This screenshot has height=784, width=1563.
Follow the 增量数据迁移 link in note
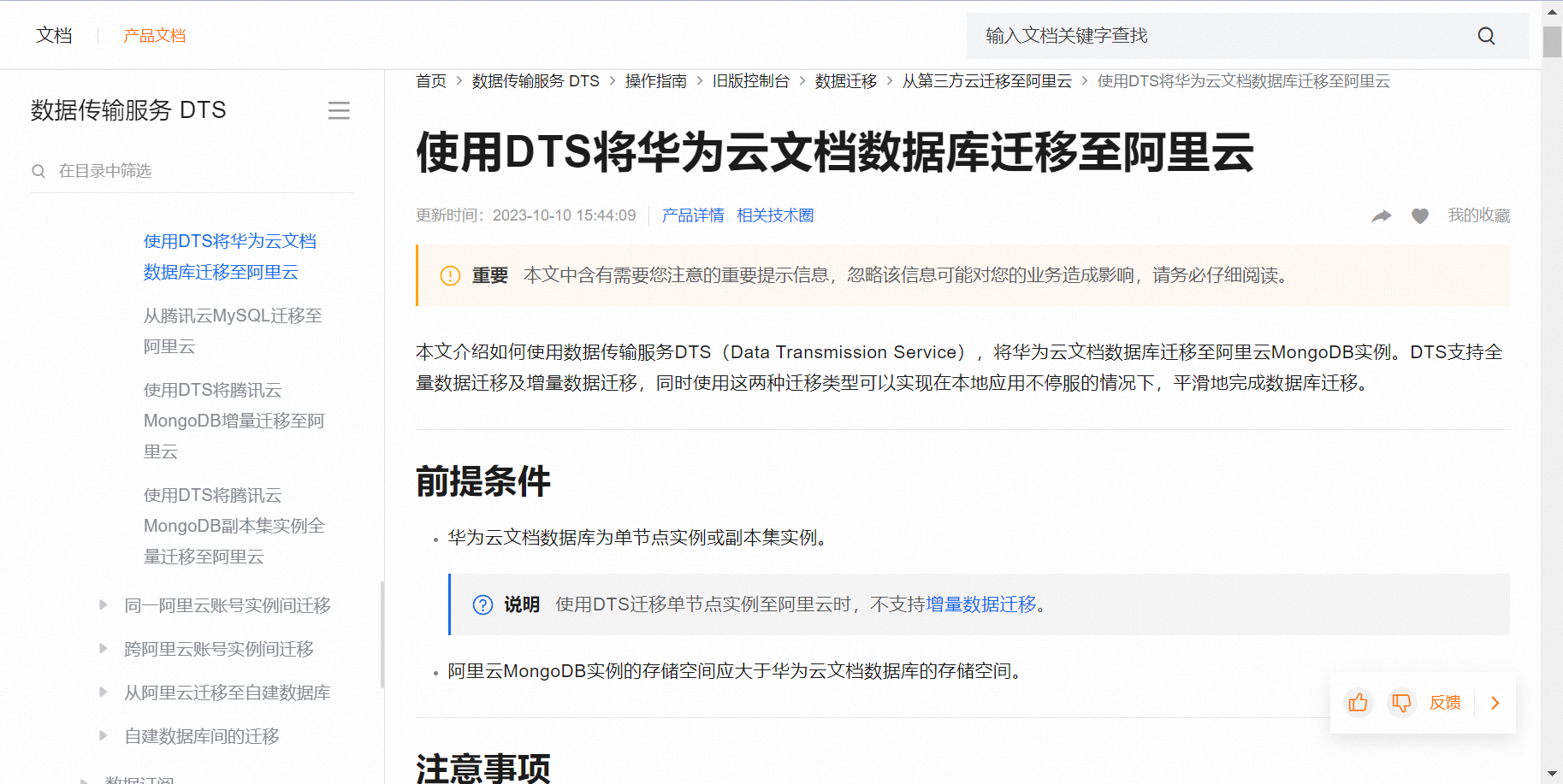click(x=981, y=604)
